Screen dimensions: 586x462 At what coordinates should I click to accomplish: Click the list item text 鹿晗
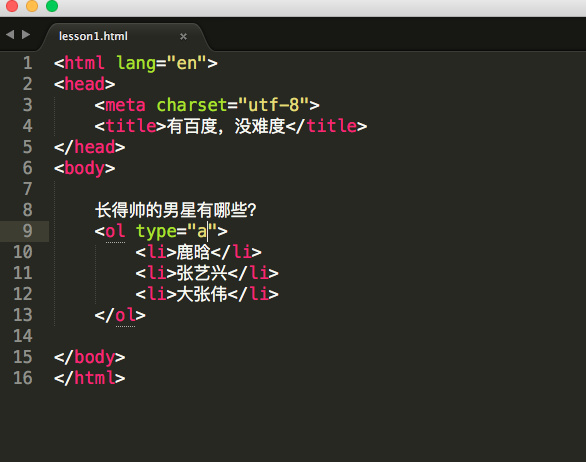pos(194,252)
